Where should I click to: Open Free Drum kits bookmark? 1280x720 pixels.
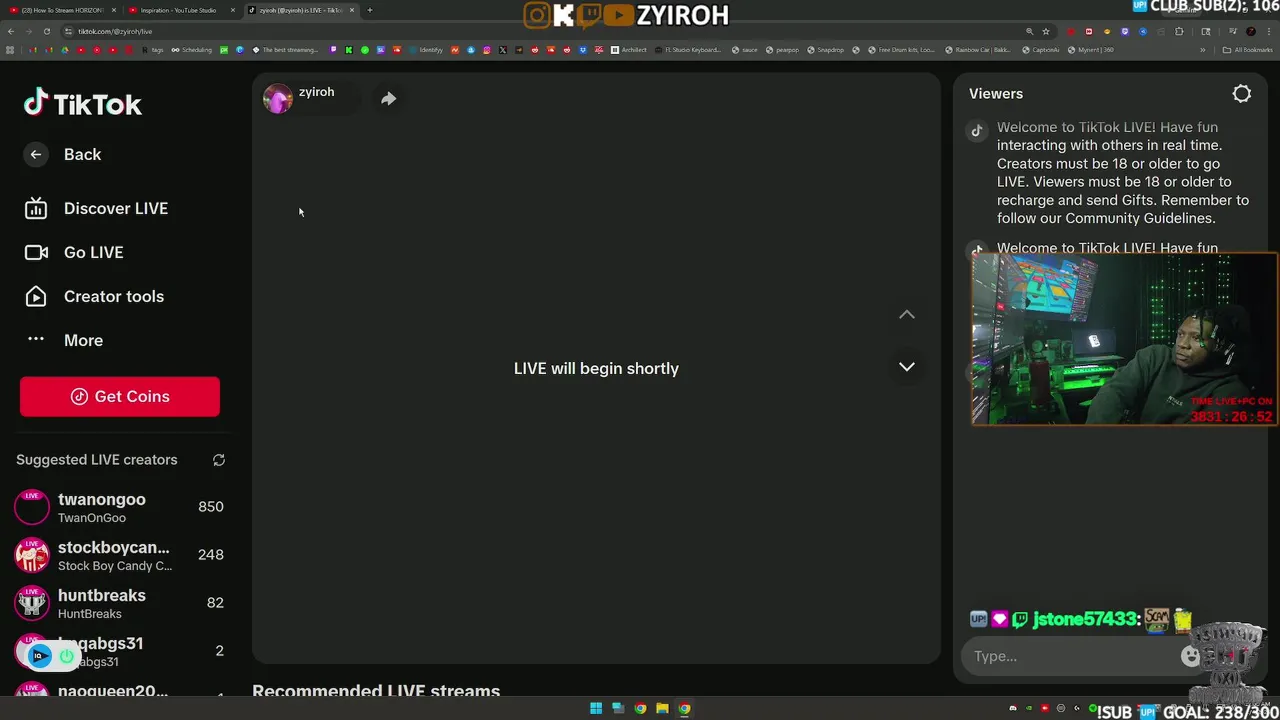tap(901, 50)
